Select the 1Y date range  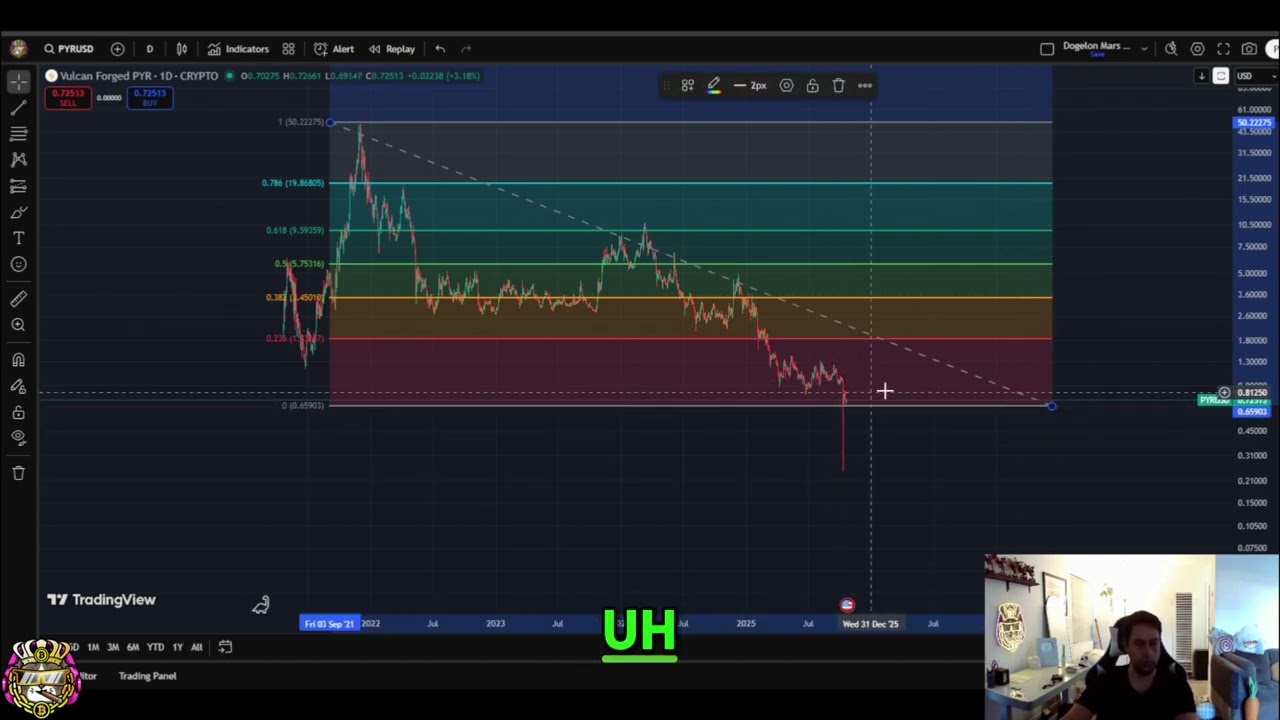point(177,647)
